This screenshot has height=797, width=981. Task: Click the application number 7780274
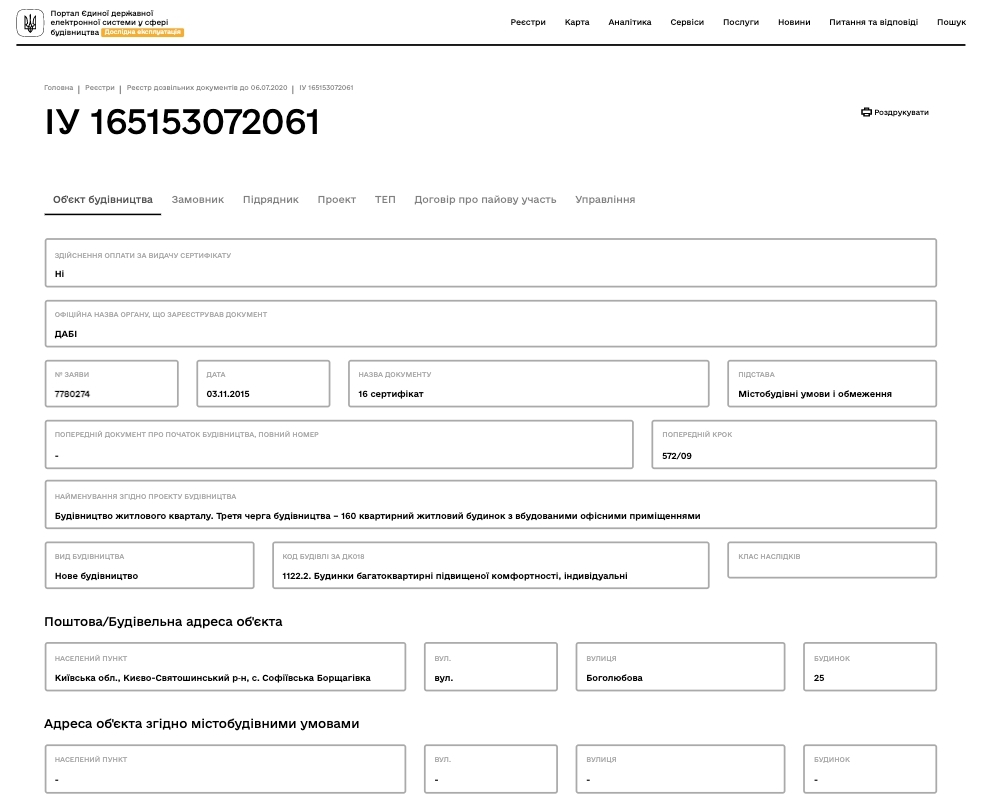(x=72, y=394)
